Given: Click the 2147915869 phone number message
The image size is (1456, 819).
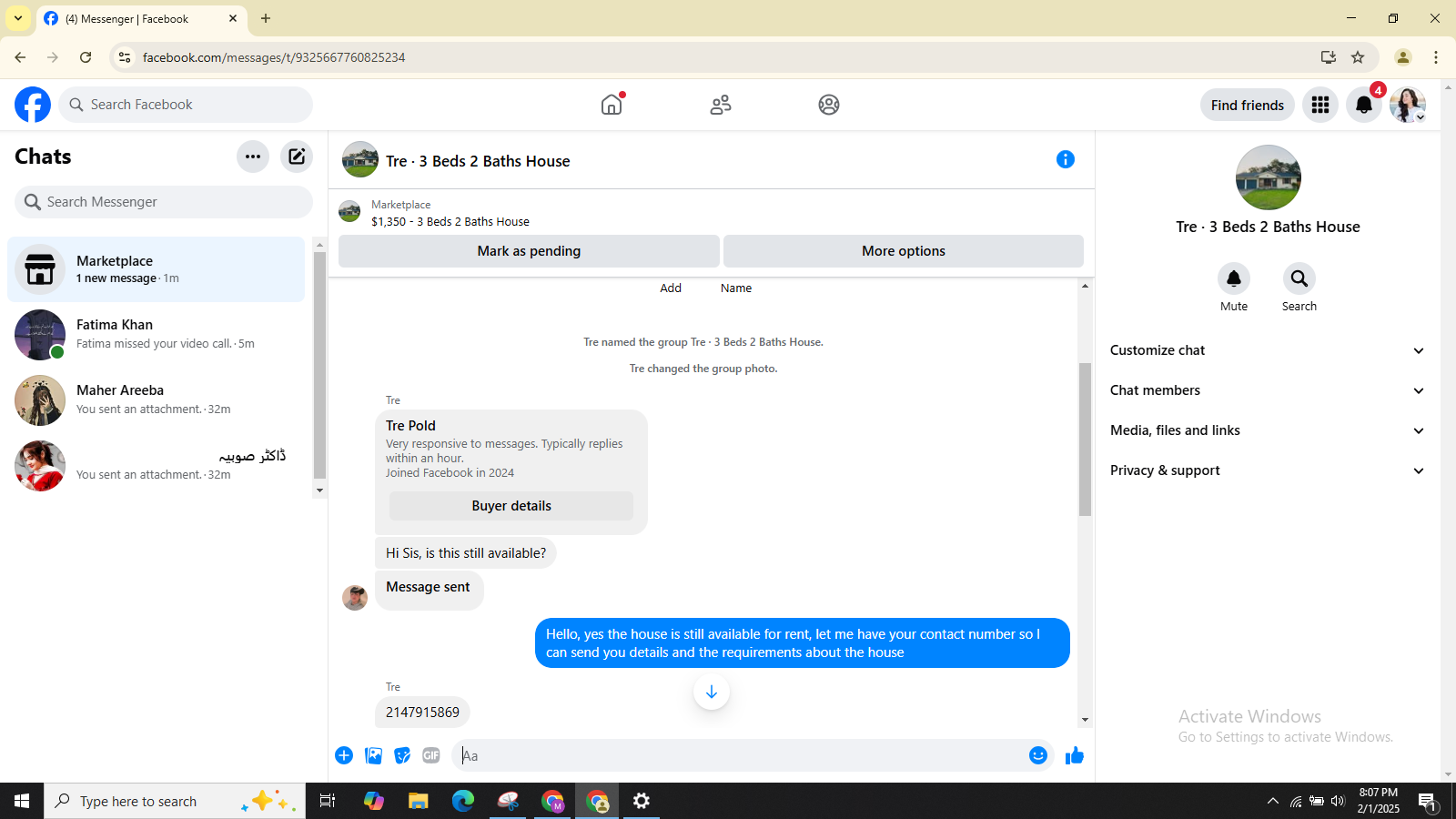Looking at the screenshot, I should (422, 713).
